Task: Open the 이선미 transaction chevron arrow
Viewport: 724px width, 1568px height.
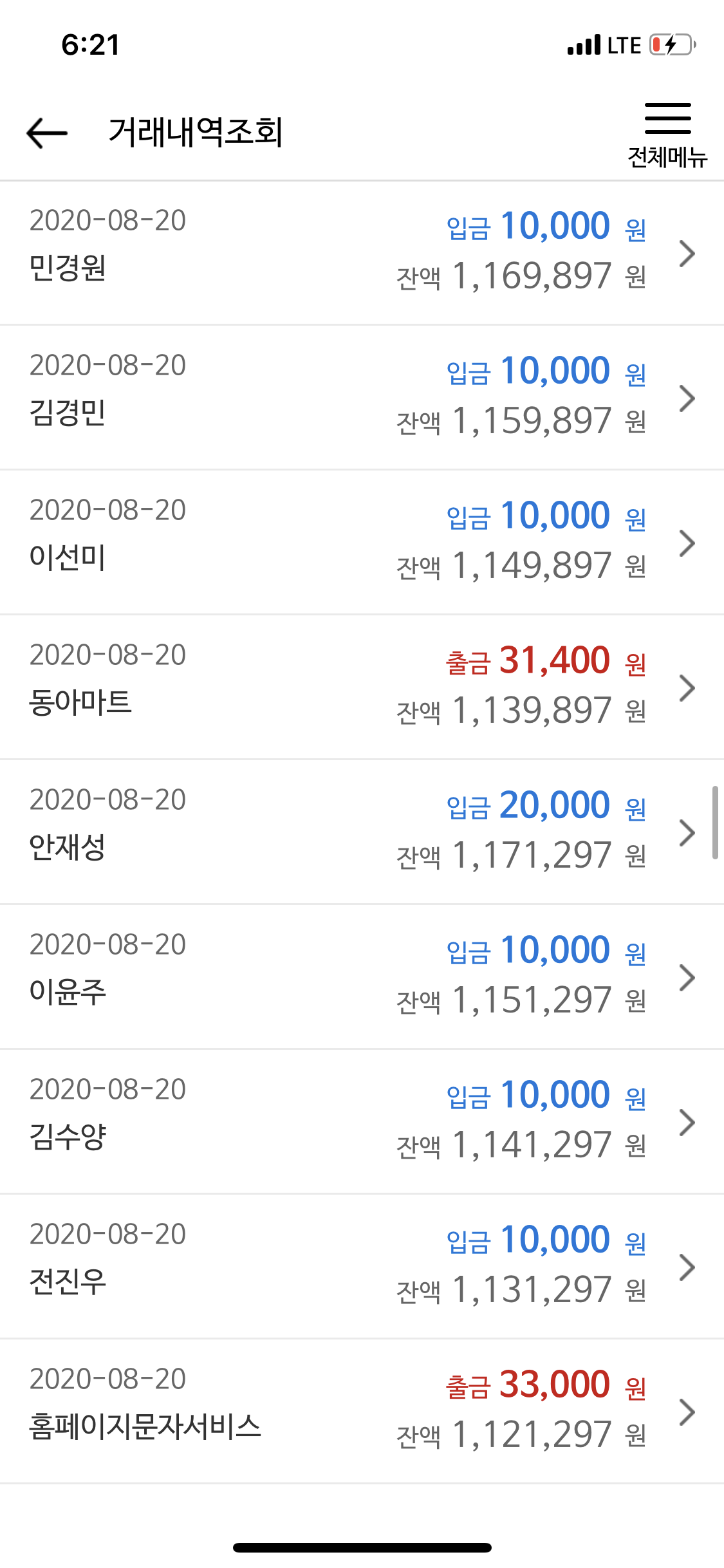Action: coord(687,543)
